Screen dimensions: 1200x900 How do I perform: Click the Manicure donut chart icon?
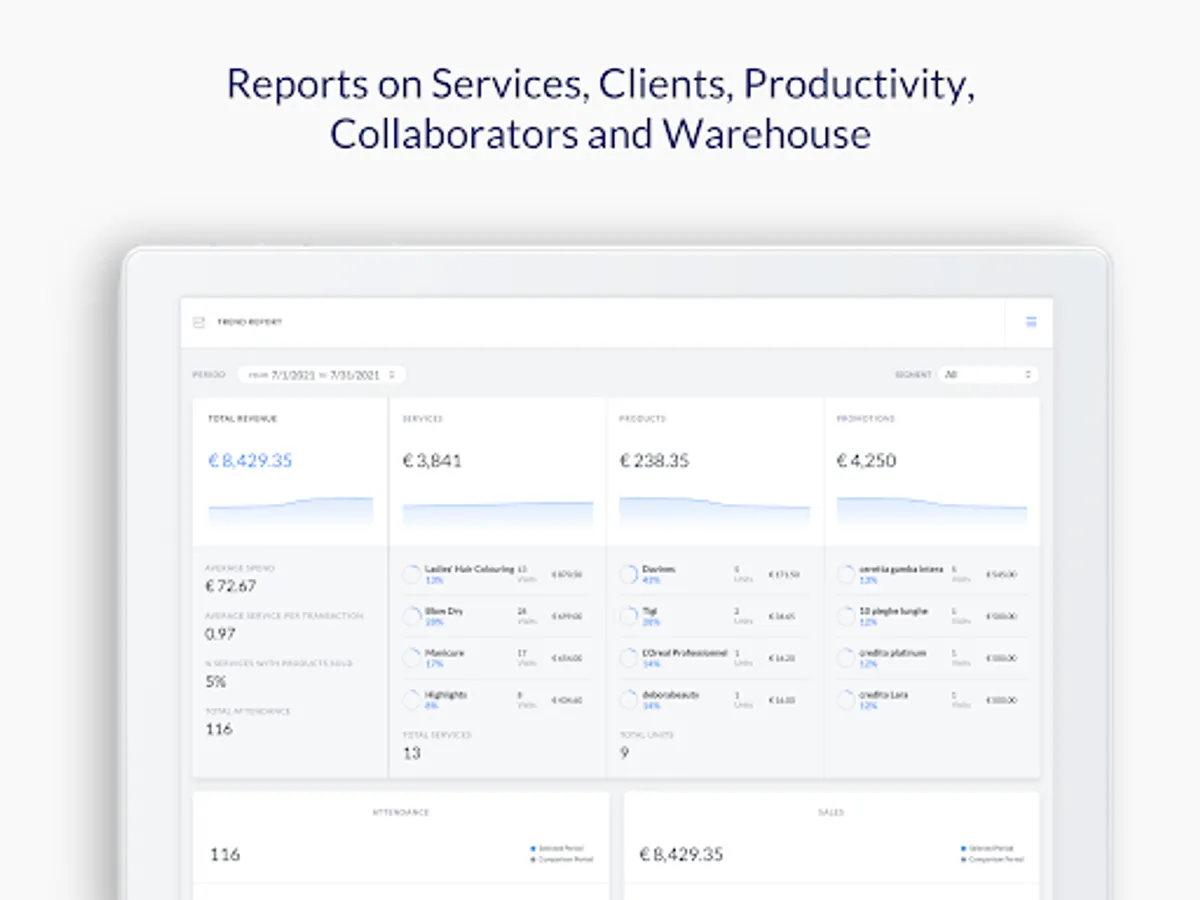coord(410,657)
